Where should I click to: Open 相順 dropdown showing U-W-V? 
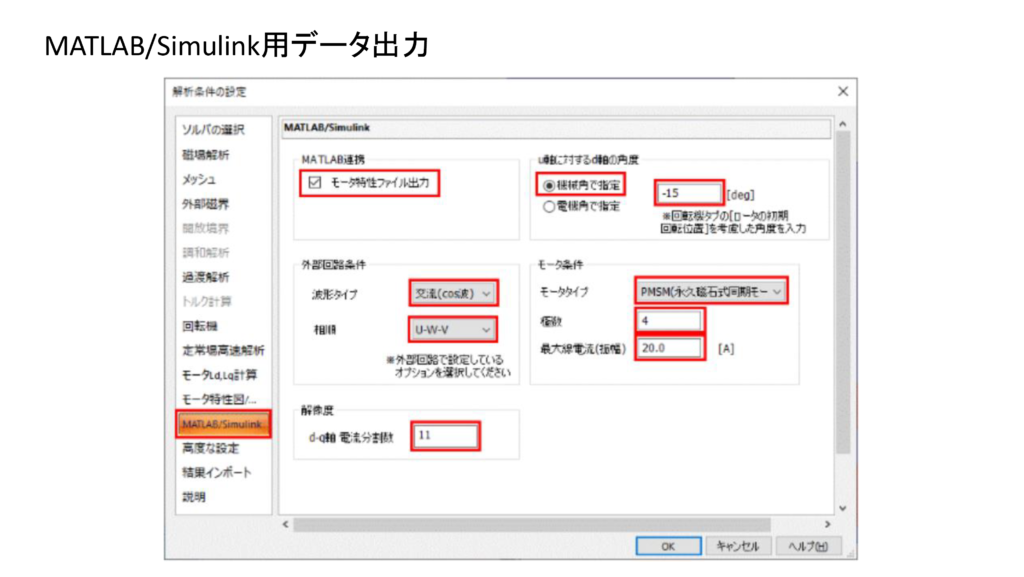pyautogui.click(x=453, y=330)
